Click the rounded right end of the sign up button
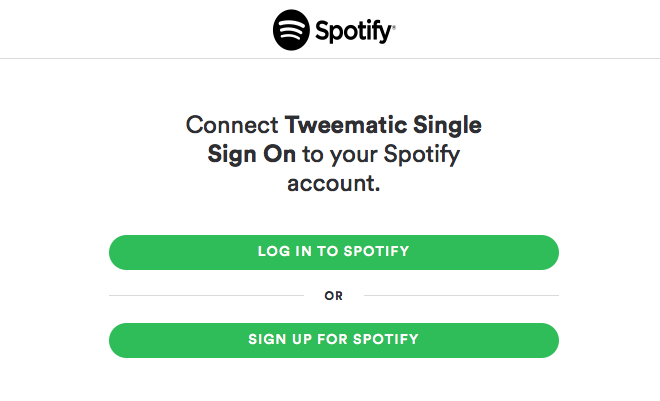 pos(546,340)
